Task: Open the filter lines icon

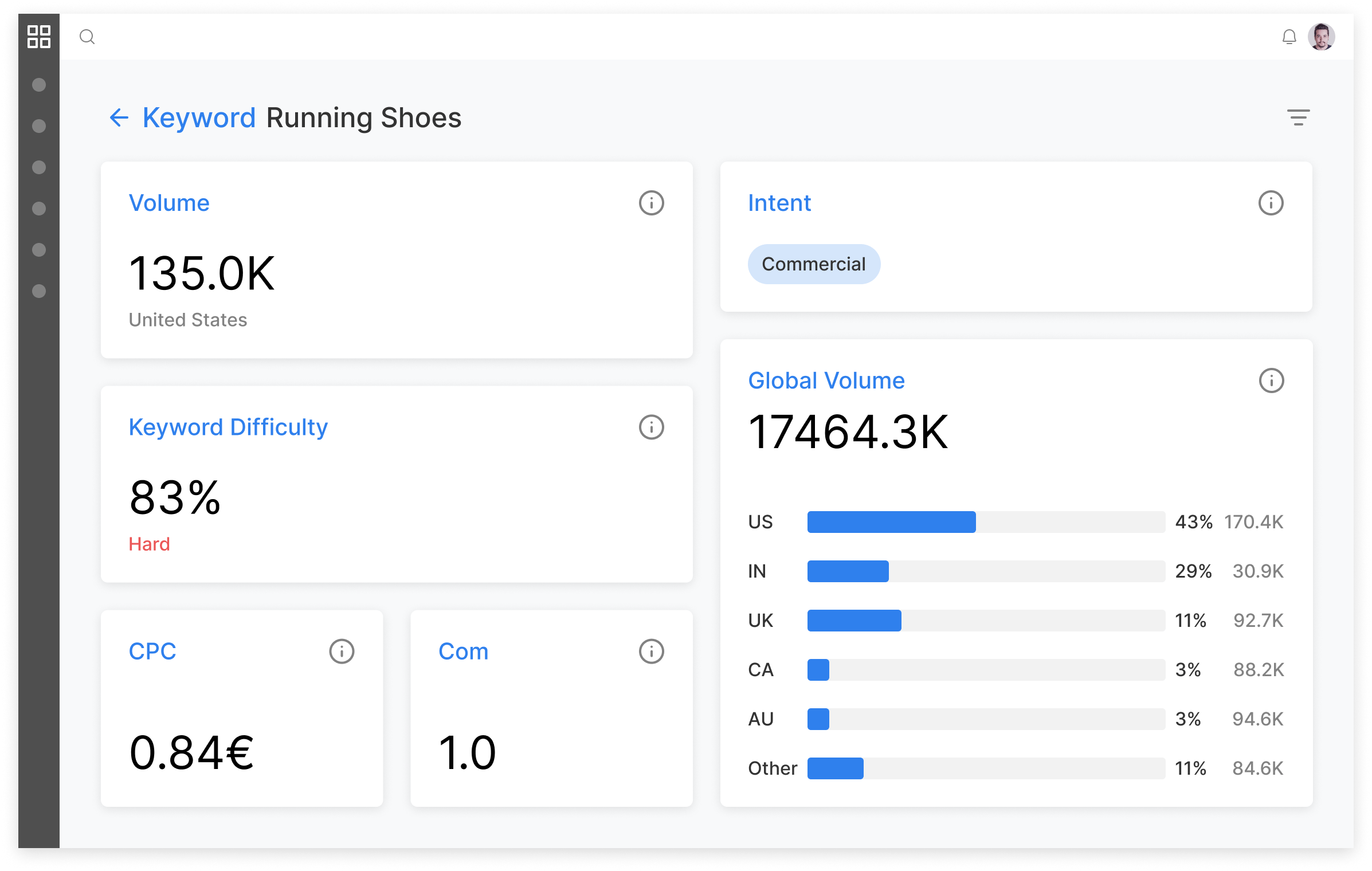Action: 1298,117
